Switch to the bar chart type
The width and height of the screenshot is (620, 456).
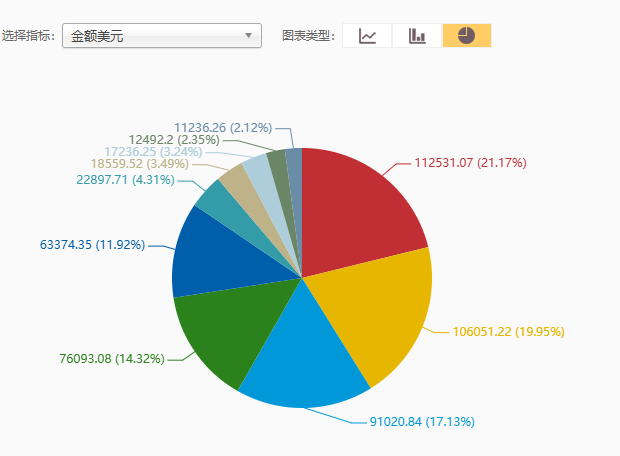(417, 36)
